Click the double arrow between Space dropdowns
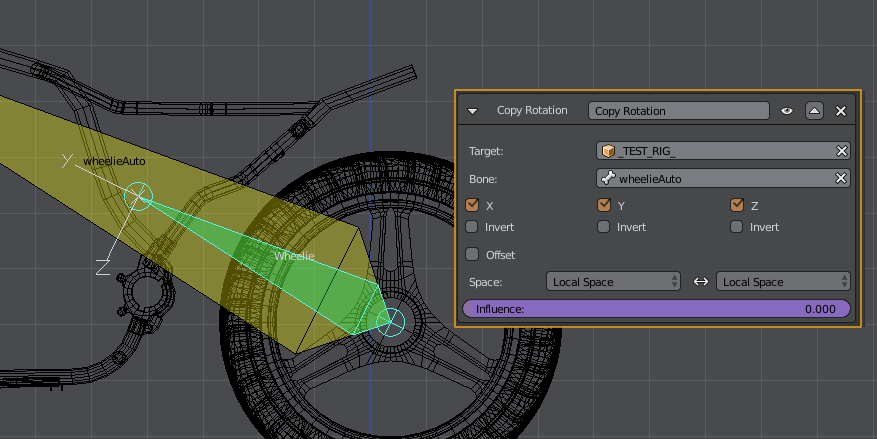This screenshot has width=877, height=439. coord(700,281)
